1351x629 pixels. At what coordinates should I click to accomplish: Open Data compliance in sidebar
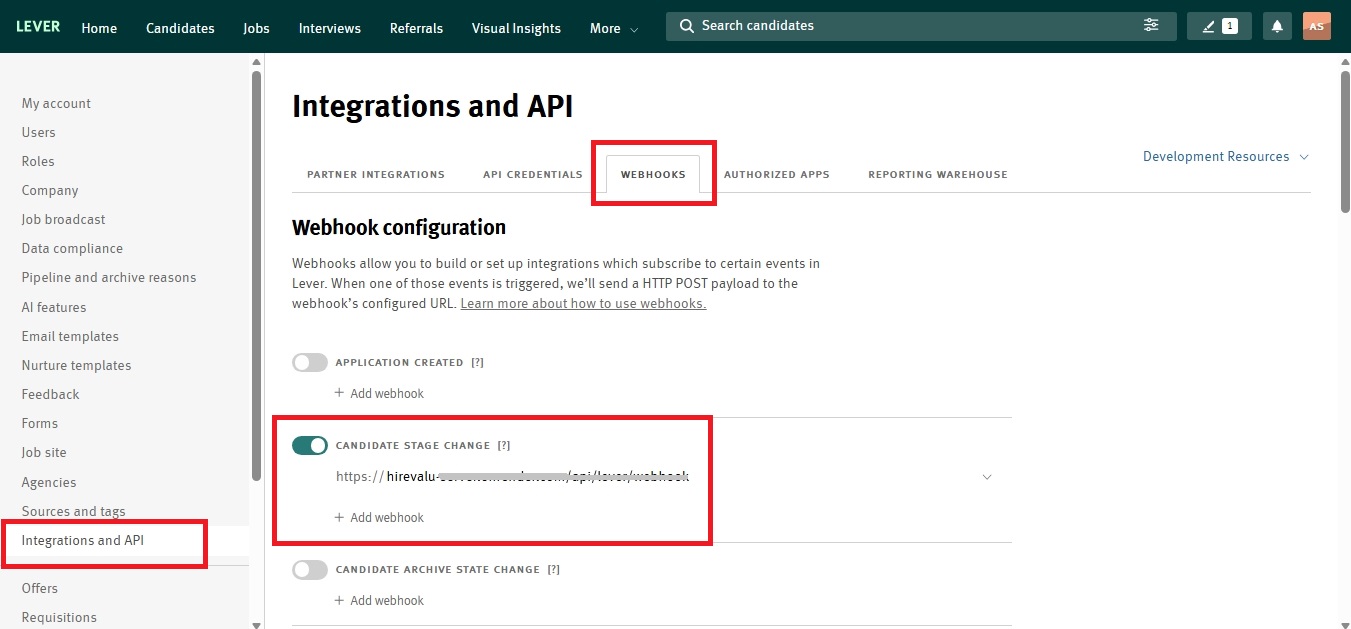[x=72, y=248]
